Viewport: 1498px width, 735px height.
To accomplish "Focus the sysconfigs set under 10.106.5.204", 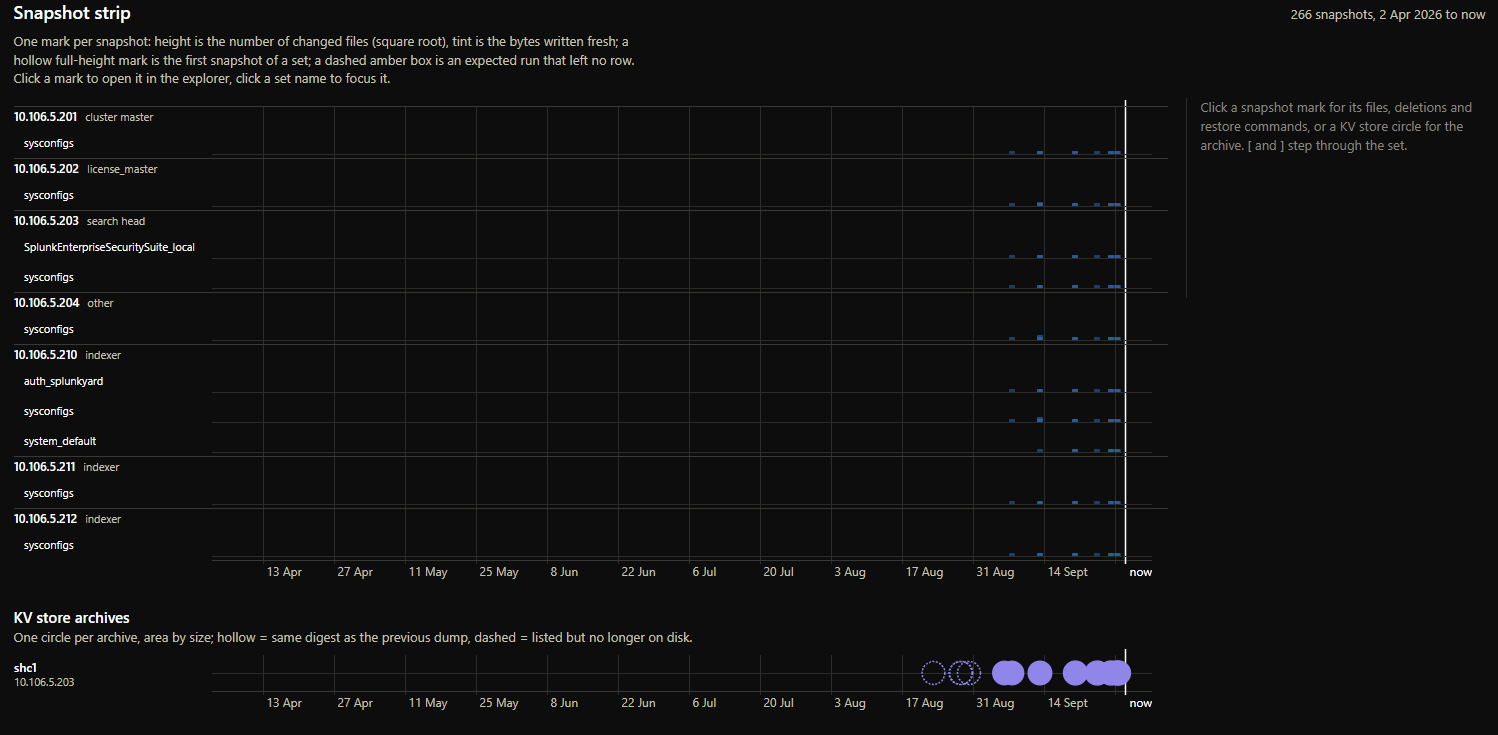I will pyautogui.click(x=49, y=329).
